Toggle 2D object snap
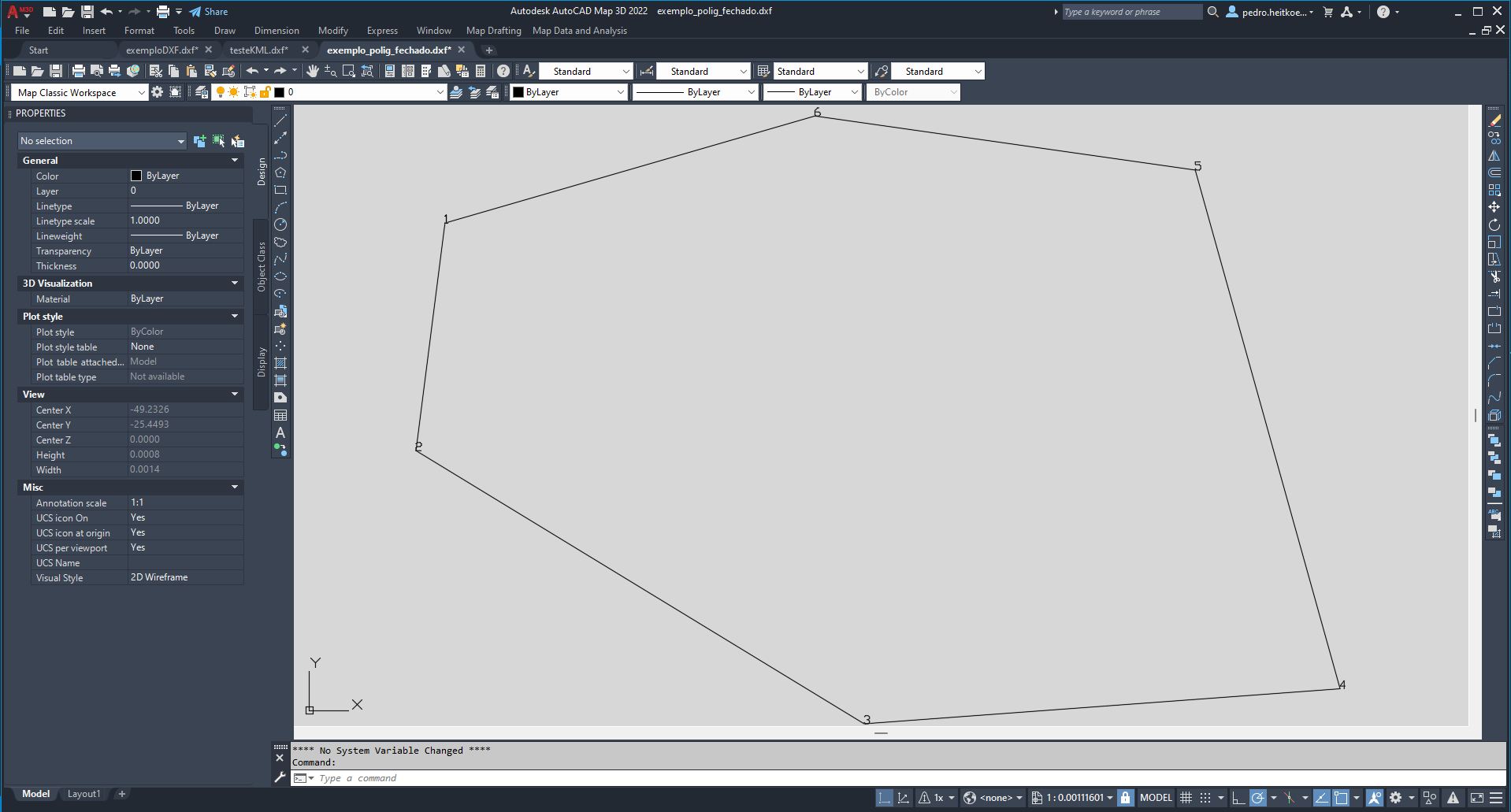This screenshot has height=812, width=1511. point(1341,798)
